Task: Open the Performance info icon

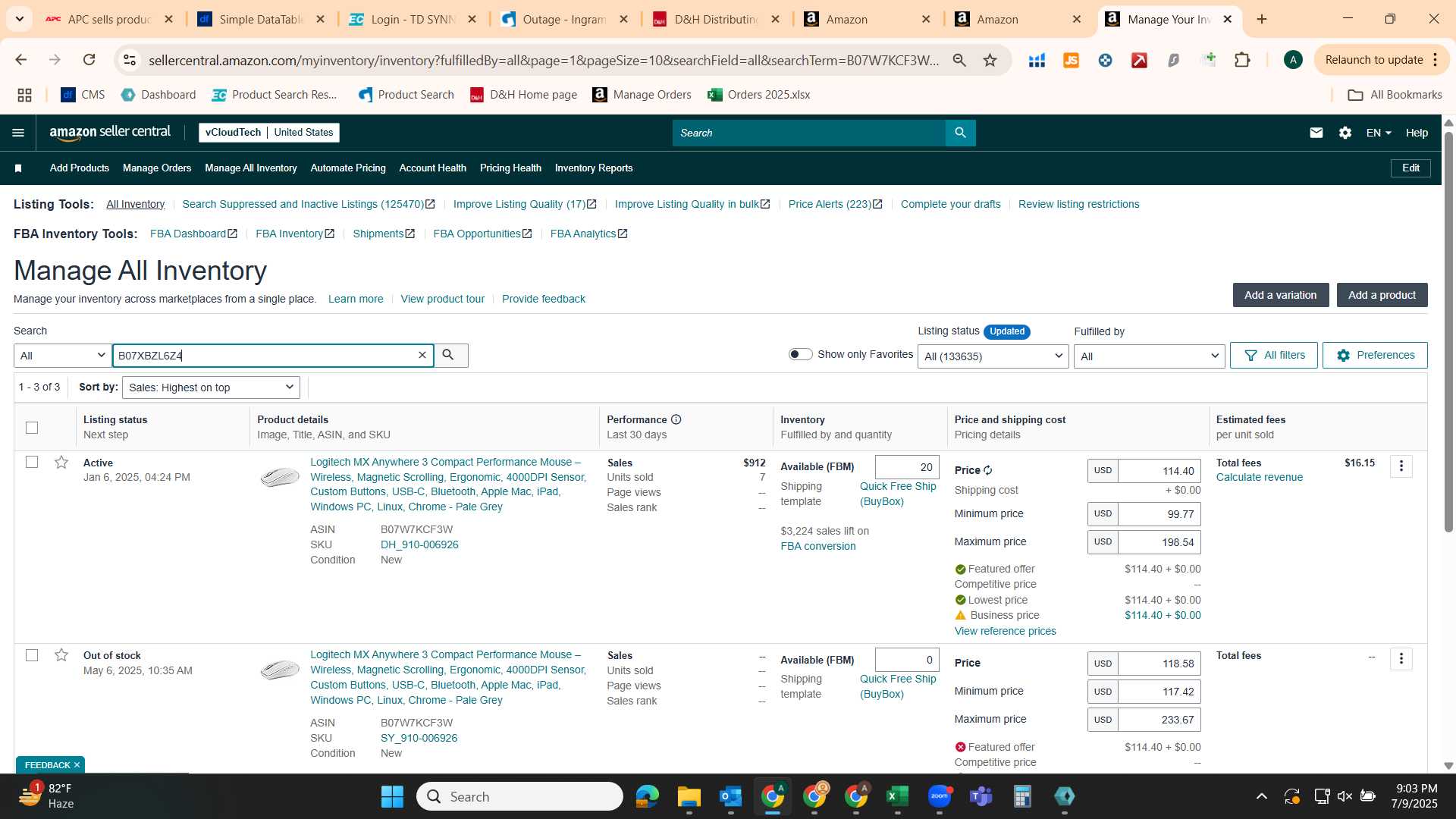Action: (x=676, y=419)
